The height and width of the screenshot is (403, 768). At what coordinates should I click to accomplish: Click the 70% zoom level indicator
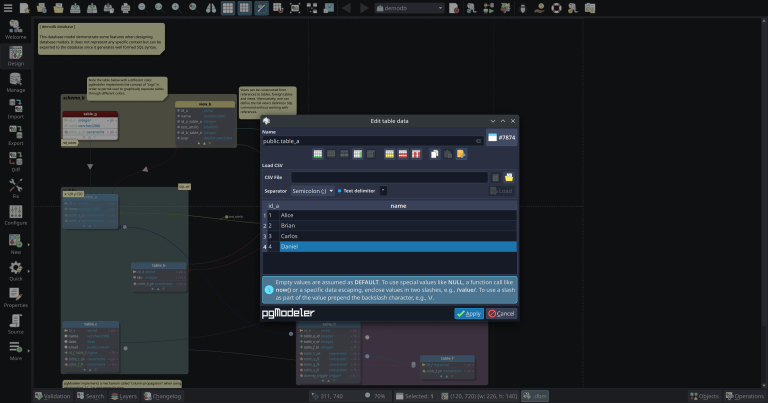click(x=376, y=396)
